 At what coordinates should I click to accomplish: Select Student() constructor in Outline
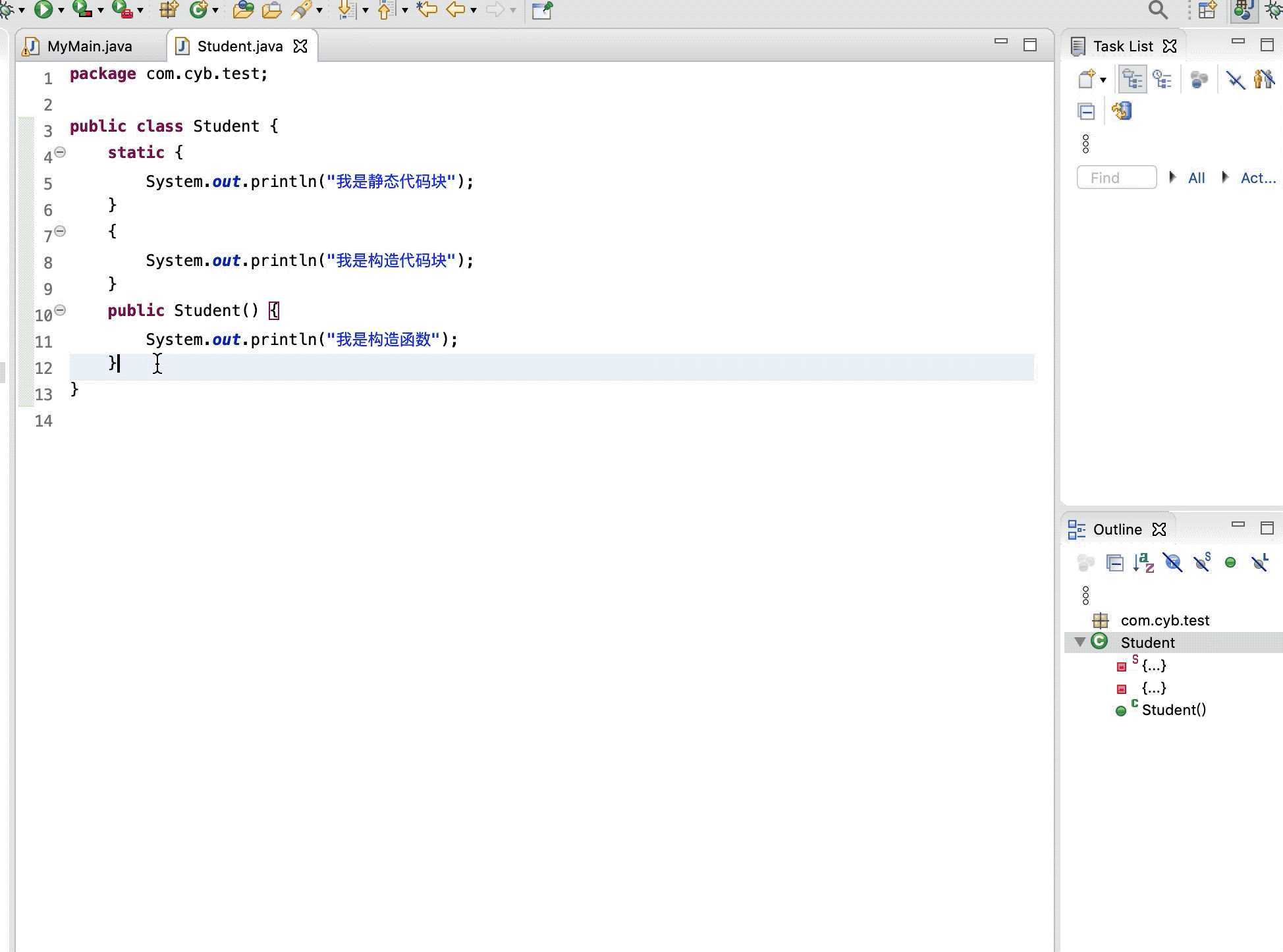1174,710
